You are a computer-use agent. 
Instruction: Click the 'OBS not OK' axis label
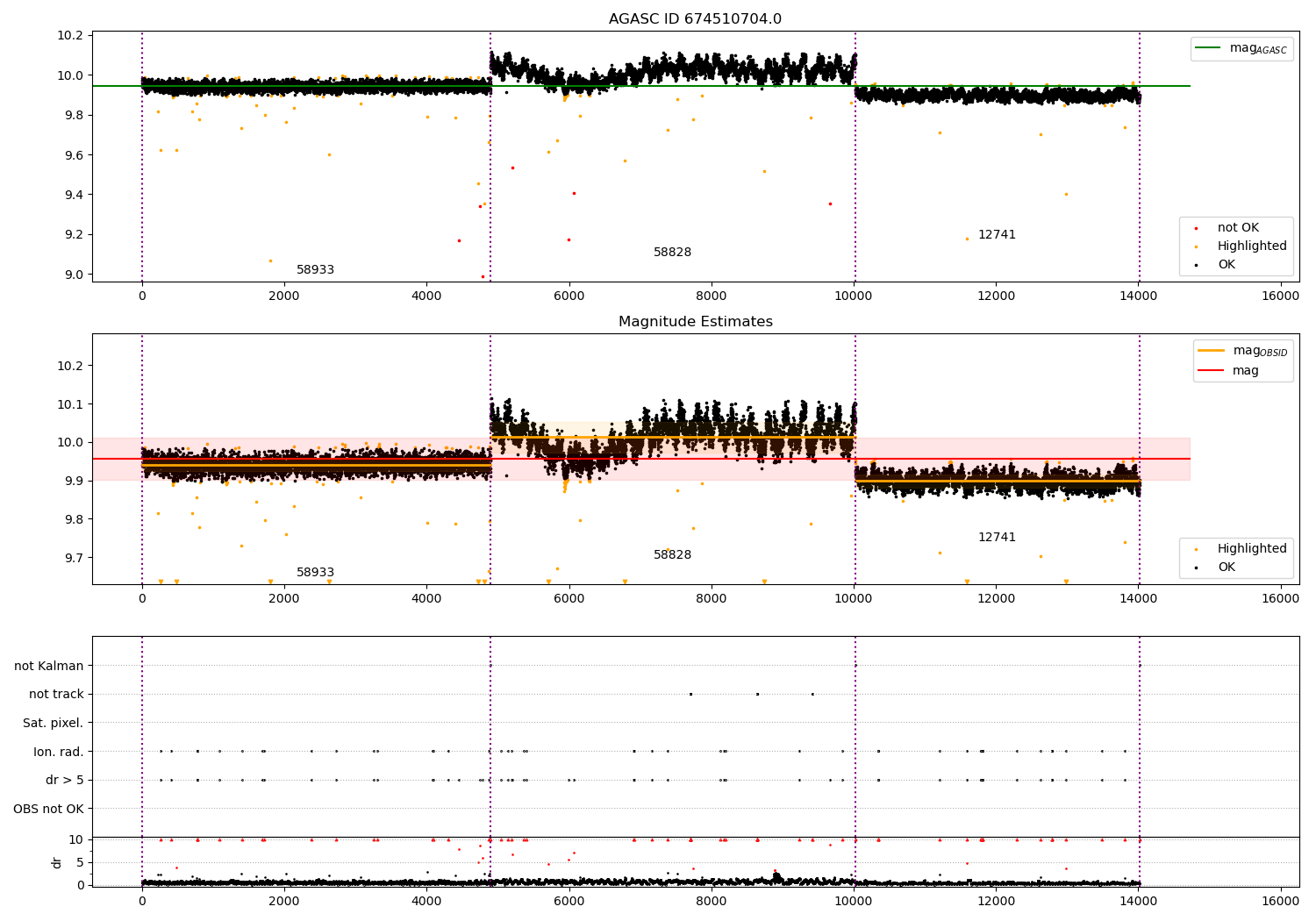49,809
